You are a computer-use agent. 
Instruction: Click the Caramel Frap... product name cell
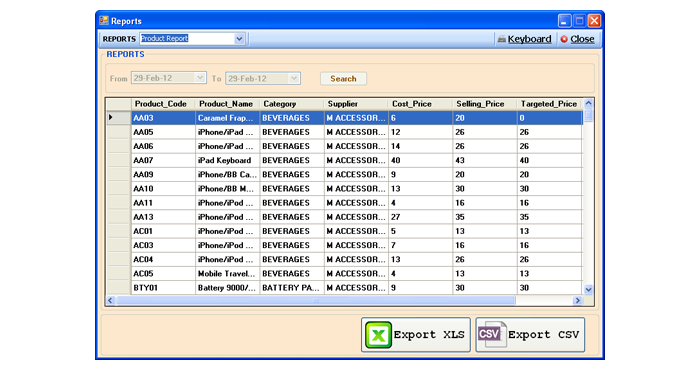pyautogui.click(x=228, y=118)
